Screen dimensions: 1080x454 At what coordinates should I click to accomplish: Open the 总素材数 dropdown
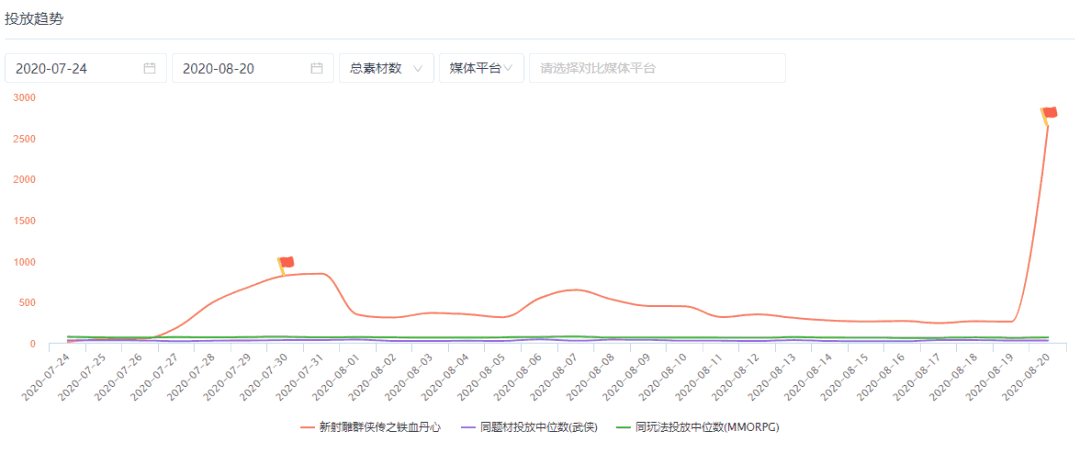(x=386, y=68)
